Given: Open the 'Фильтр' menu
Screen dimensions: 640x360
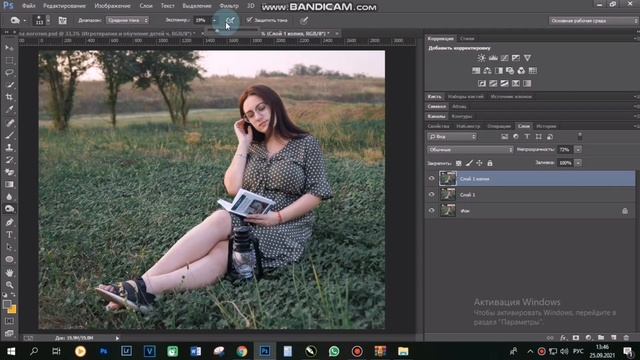Looking at the screenshot, I should point(229,6).
